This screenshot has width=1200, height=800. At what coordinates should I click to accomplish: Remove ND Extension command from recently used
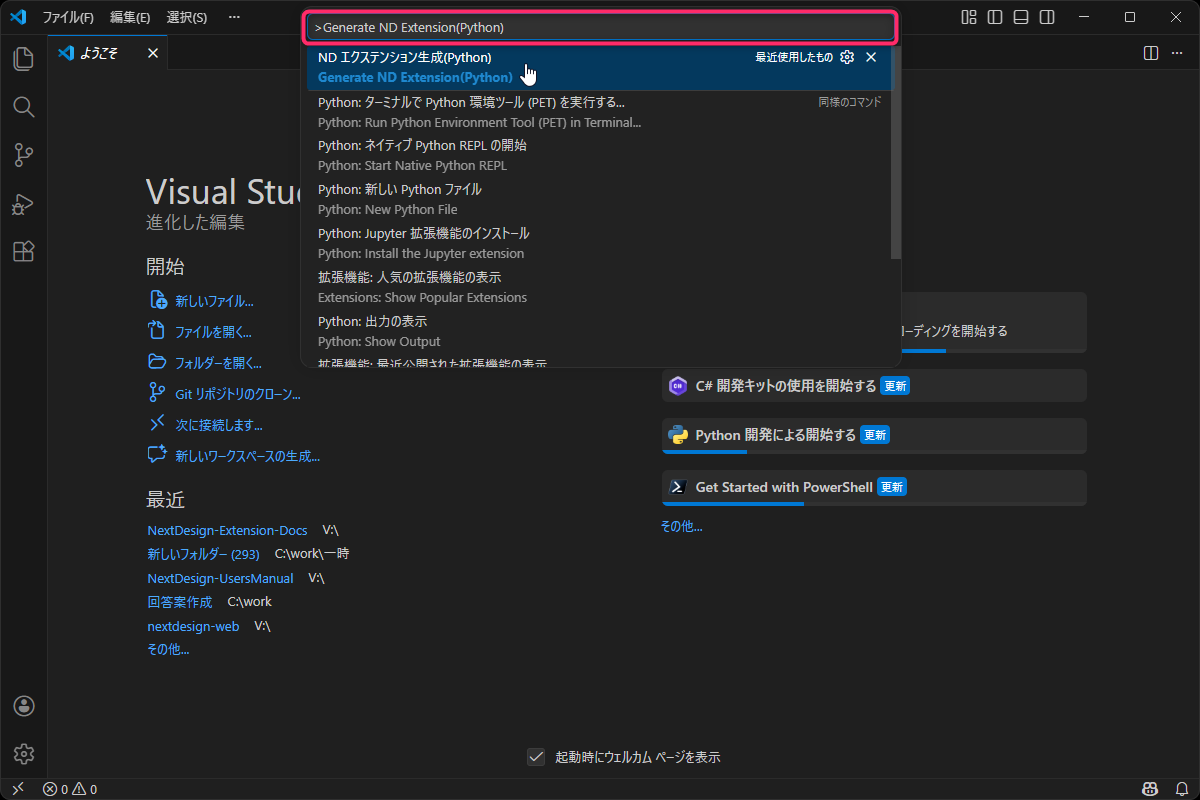871,57
